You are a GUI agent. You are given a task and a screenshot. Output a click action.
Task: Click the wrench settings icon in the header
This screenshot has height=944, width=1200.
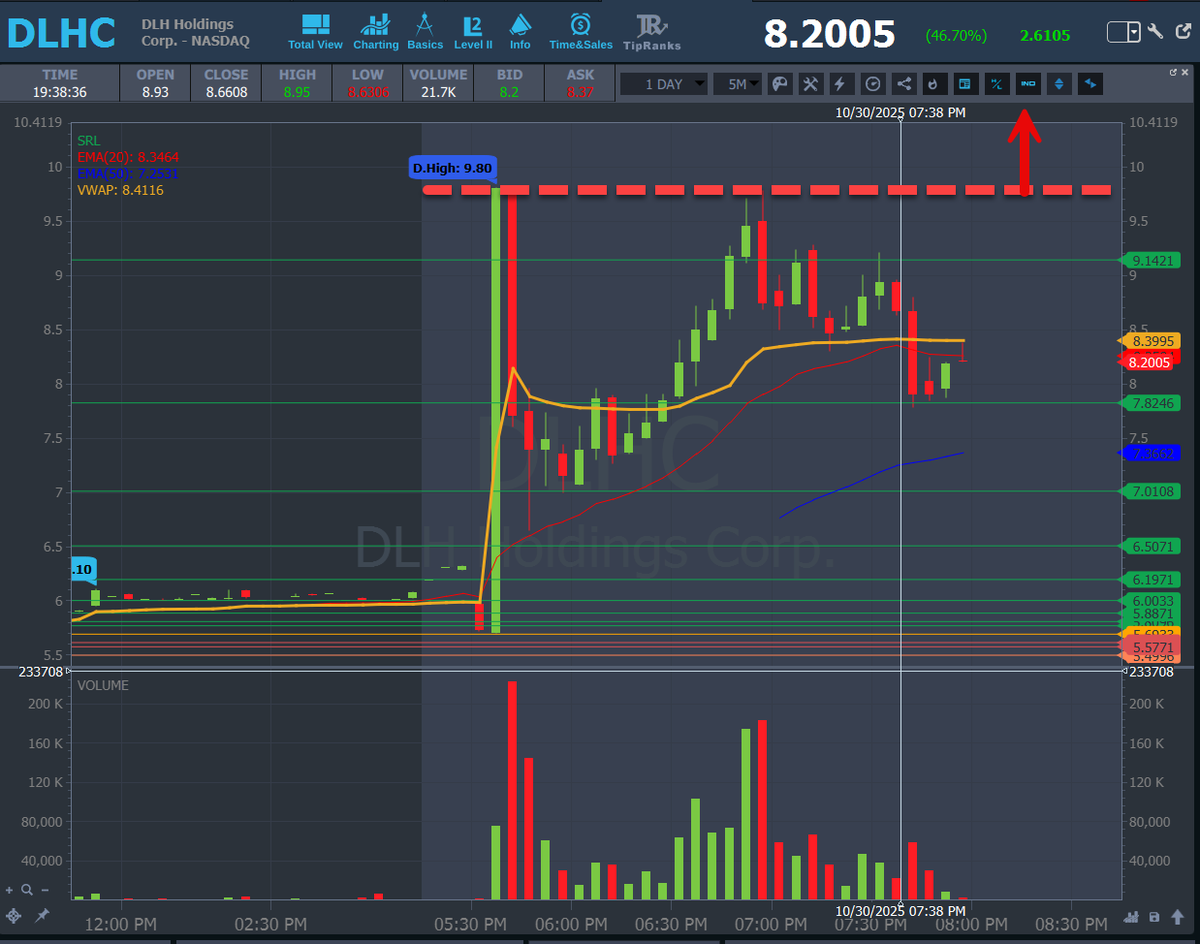pos(1155,31)
